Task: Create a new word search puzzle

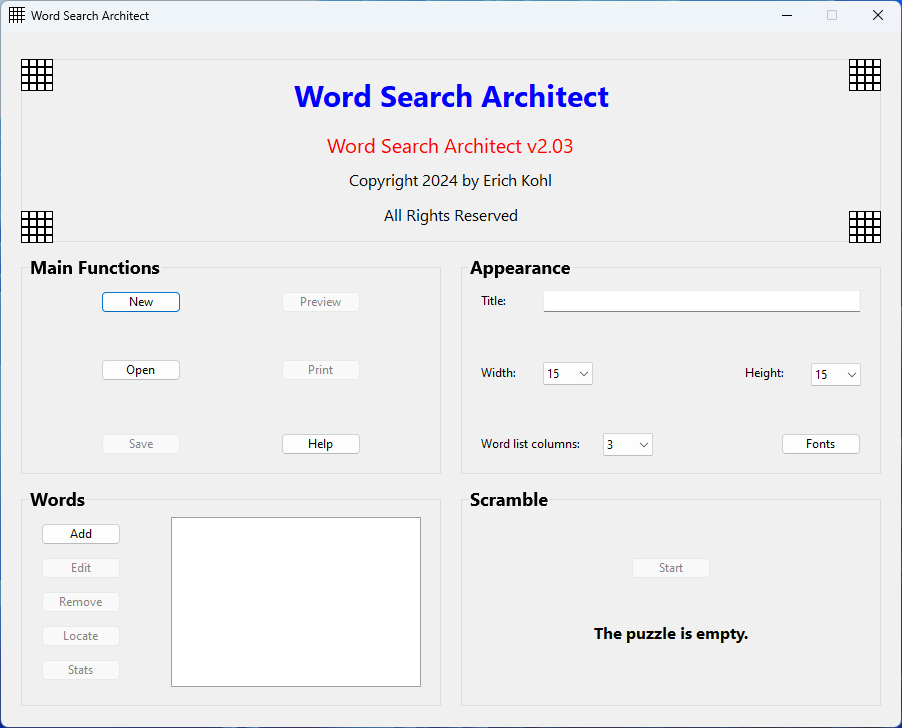Action: tap(140, 301)
